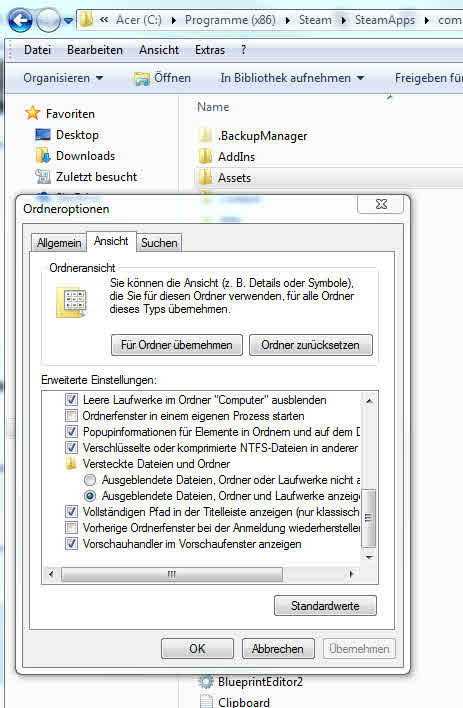Select SteamApps breadcrumb in address bar
This screenshot has width=463, height=708.
(x=384, y=20)
